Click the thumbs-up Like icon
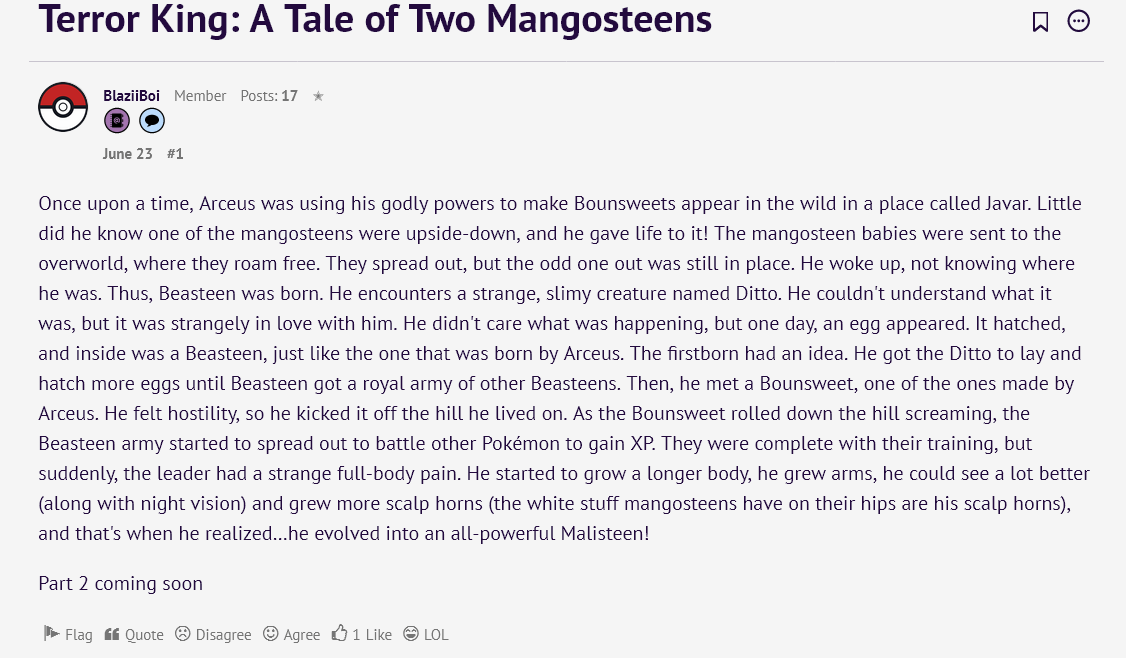 tap(339, 633)
